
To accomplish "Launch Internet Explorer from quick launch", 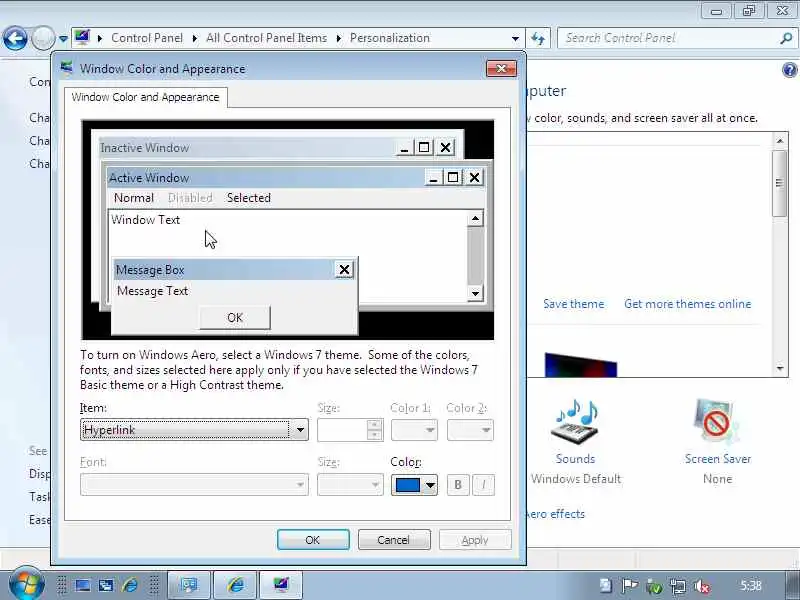I will (x=130, y=585).
